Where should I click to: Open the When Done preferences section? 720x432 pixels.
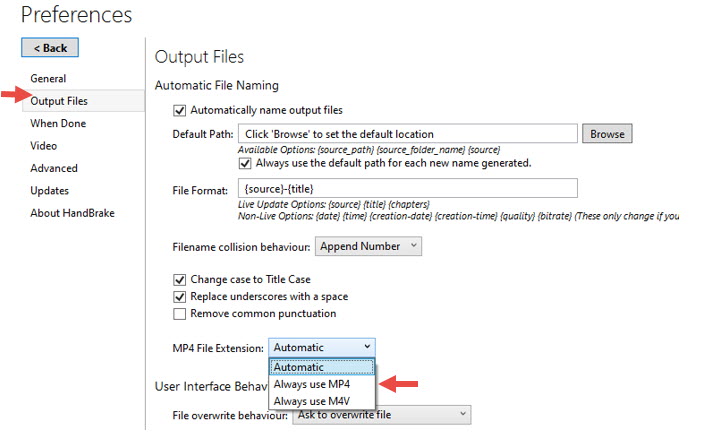tap(58, 123)
